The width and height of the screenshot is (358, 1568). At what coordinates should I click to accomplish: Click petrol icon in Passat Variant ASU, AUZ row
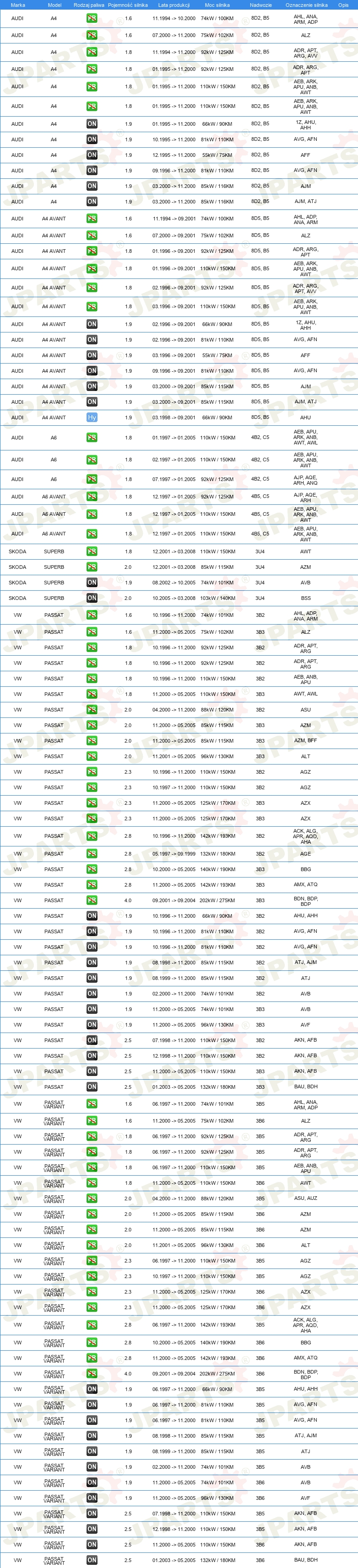(x=92, y=1199)
